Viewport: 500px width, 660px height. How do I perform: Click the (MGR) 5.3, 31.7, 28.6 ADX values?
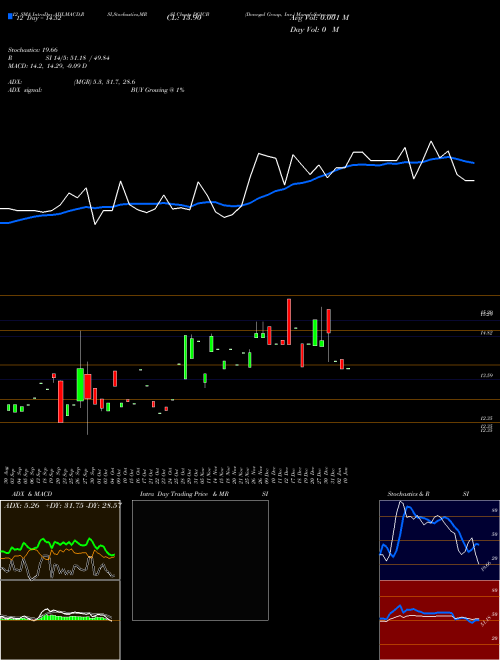coord(104,82)
